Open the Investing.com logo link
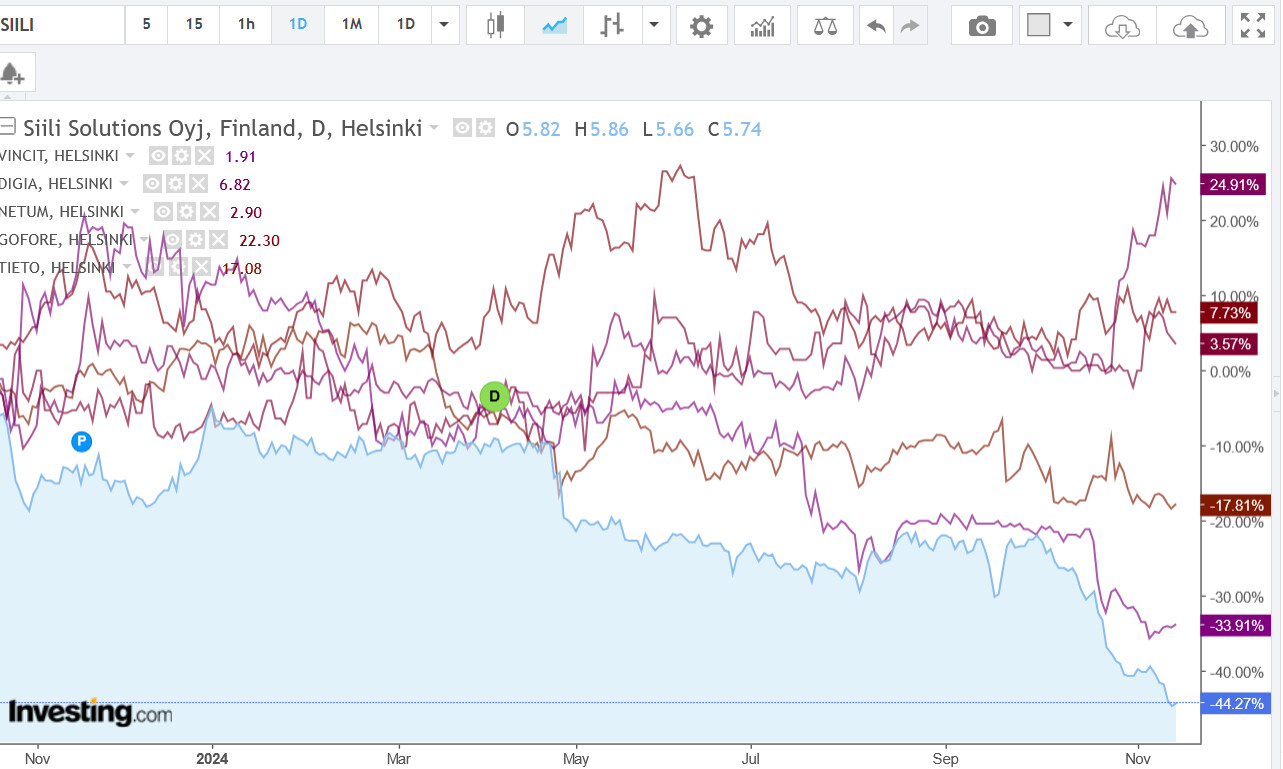The image size is (1283, 769). (90, 713)
